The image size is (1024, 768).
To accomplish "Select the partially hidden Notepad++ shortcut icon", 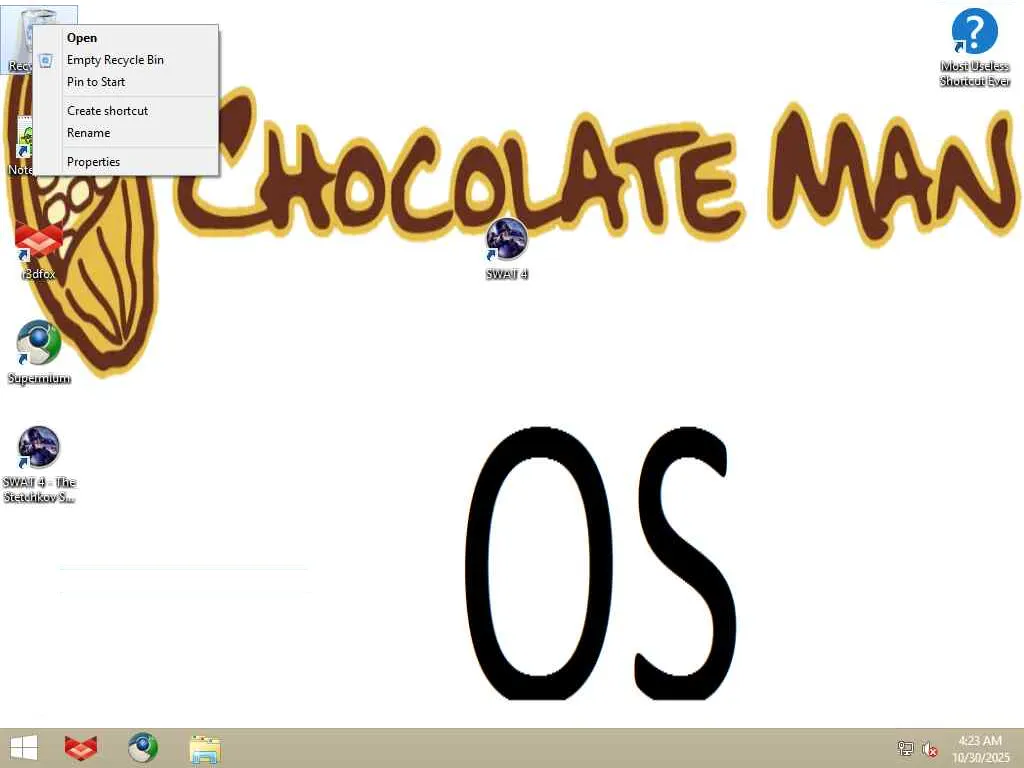I will click(x=24, y=145).
